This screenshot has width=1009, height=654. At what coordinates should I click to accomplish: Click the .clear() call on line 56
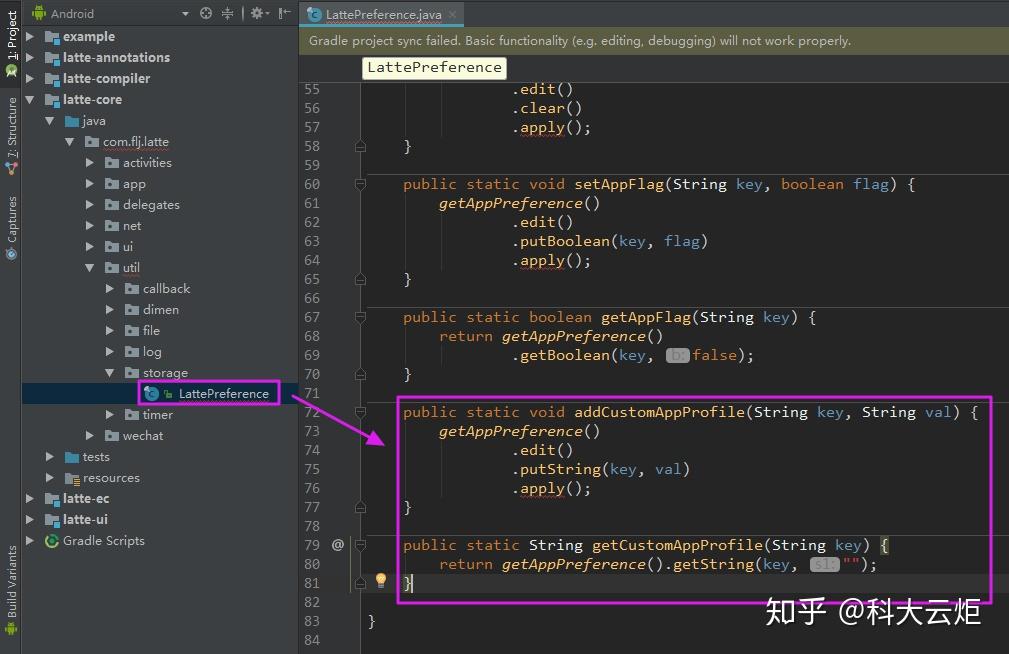pos(547,108)
